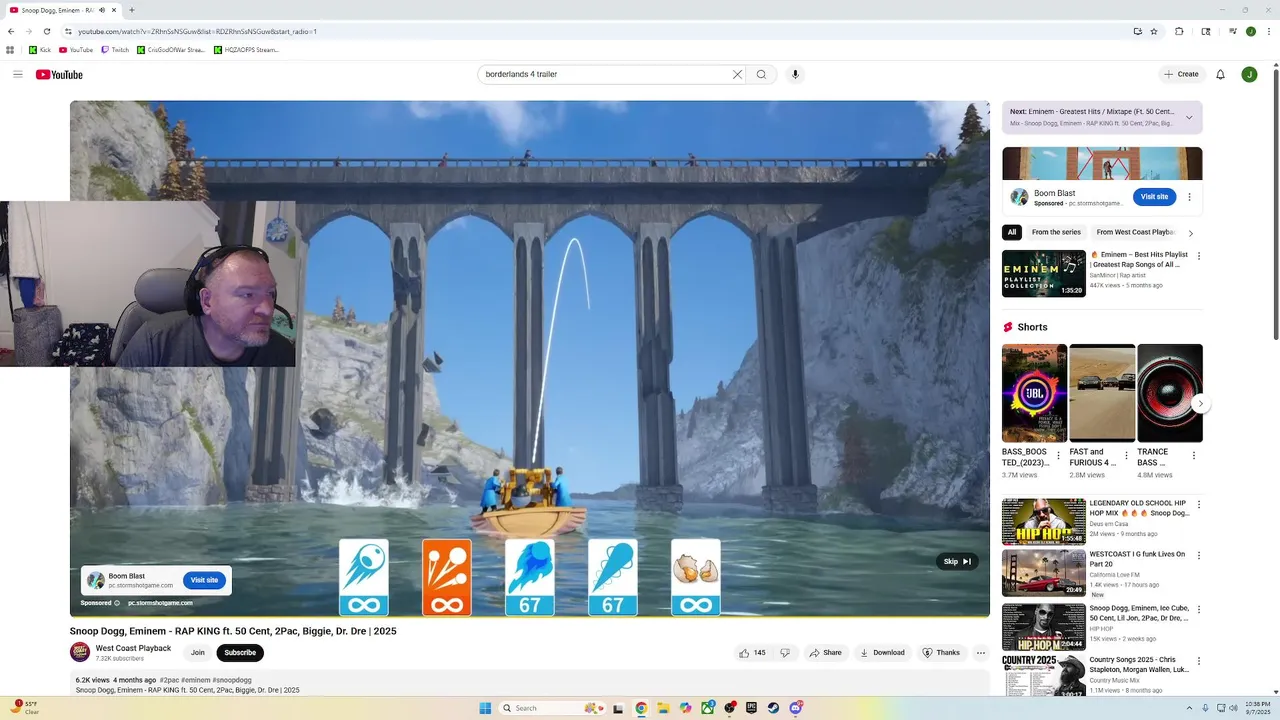Open Snoop Dogg, Eminem, Ice Cube video thumbnail
This screenshot has height=720, width=1280.
(x=1044, y=627)
